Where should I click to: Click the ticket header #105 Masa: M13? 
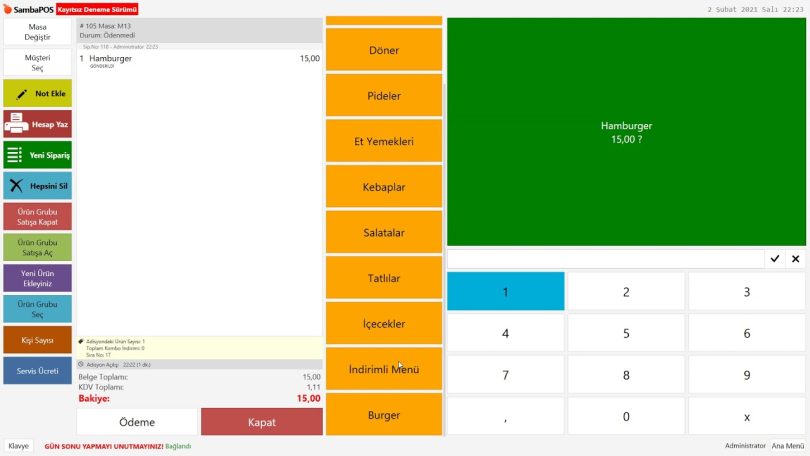point(199,30)
